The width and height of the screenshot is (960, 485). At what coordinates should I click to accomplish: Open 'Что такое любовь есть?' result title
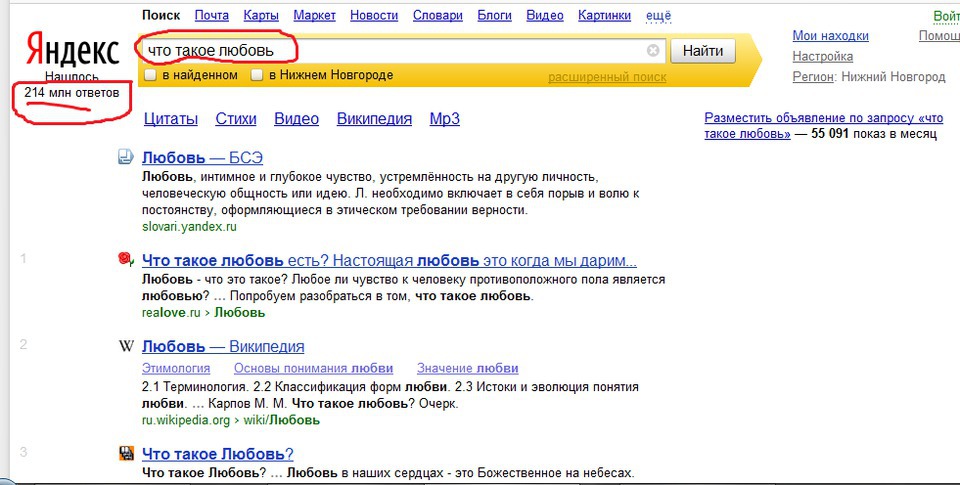(389, 261)
